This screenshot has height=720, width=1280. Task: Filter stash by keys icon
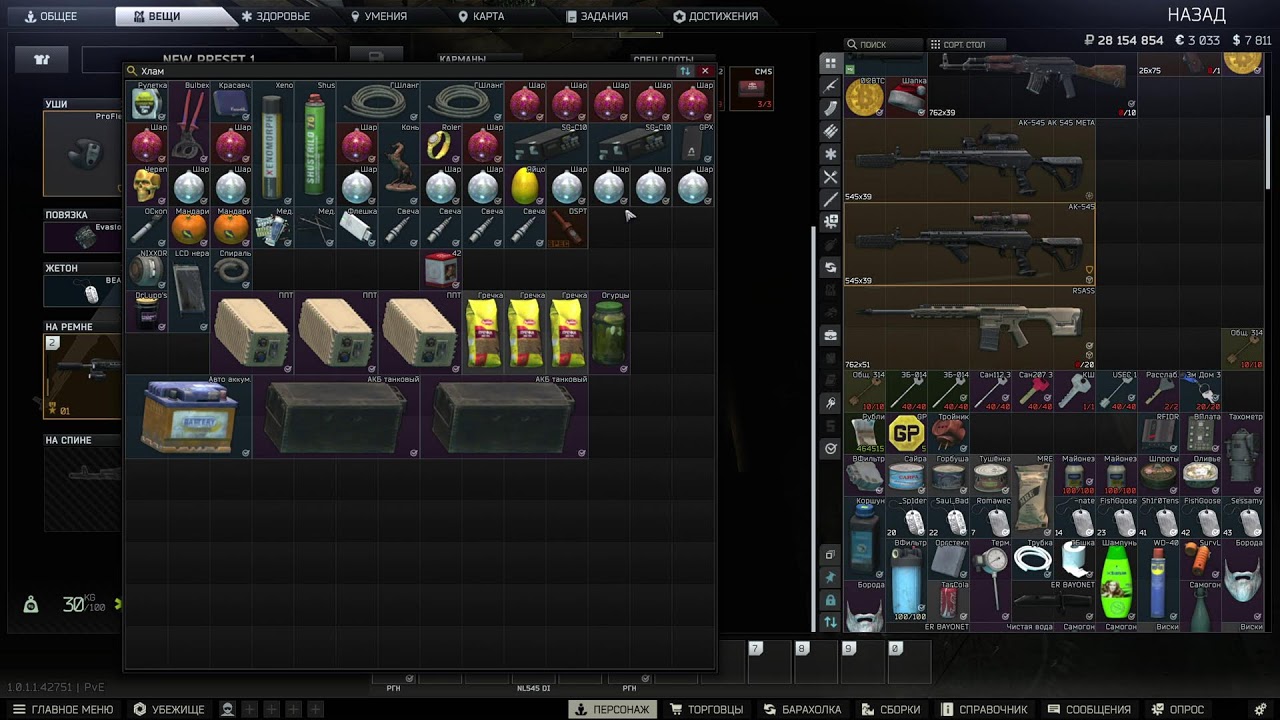pyautogui.click(x=830, y=403)
